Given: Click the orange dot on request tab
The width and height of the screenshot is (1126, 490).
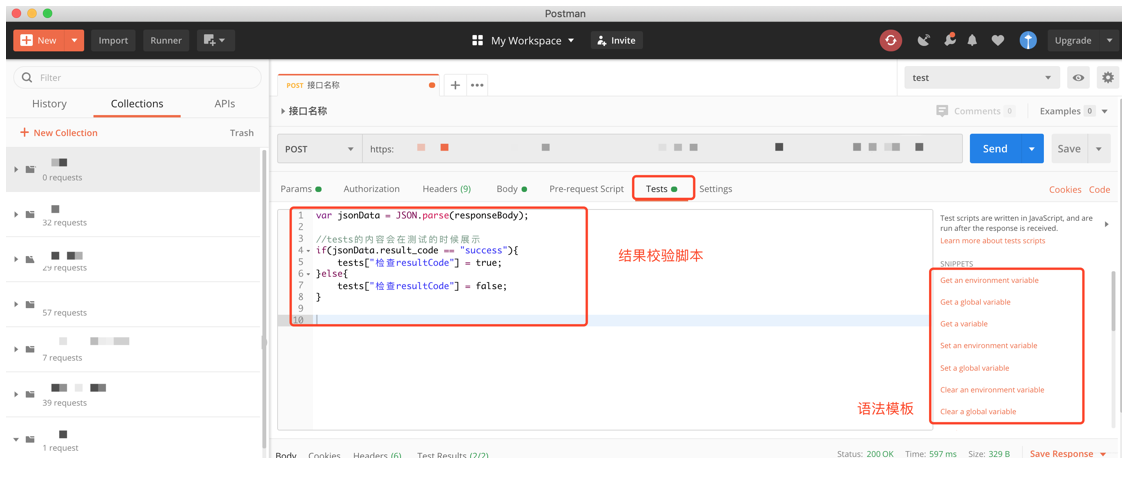Looking at the screenshot, I should click(x=432, y=85).
